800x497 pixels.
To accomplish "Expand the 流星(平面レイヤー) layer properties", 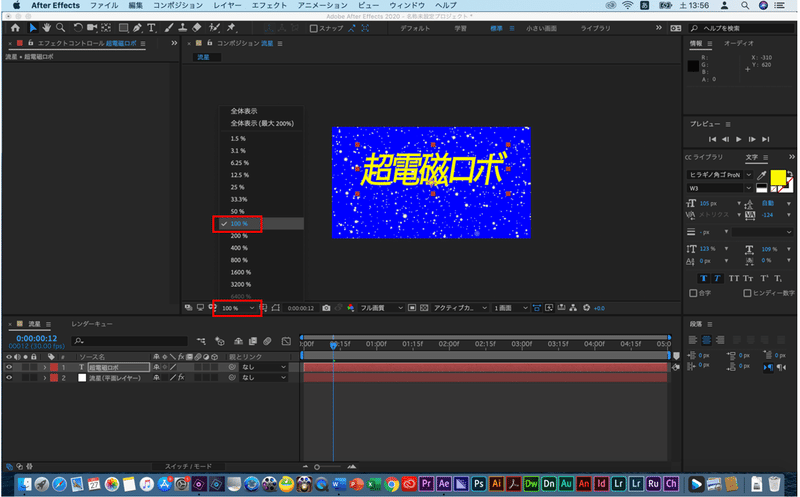I will coord(45,378).
